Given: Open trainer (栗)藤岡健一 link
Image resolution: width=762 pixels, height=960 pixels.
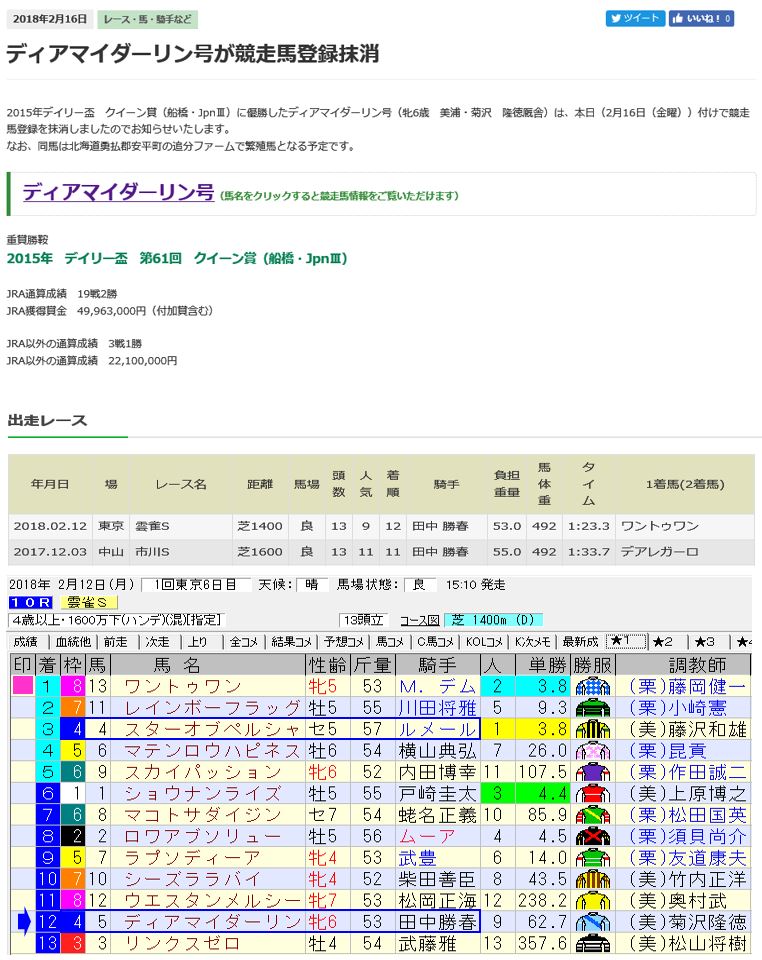Looking at the screenshot, I should 688,686.
